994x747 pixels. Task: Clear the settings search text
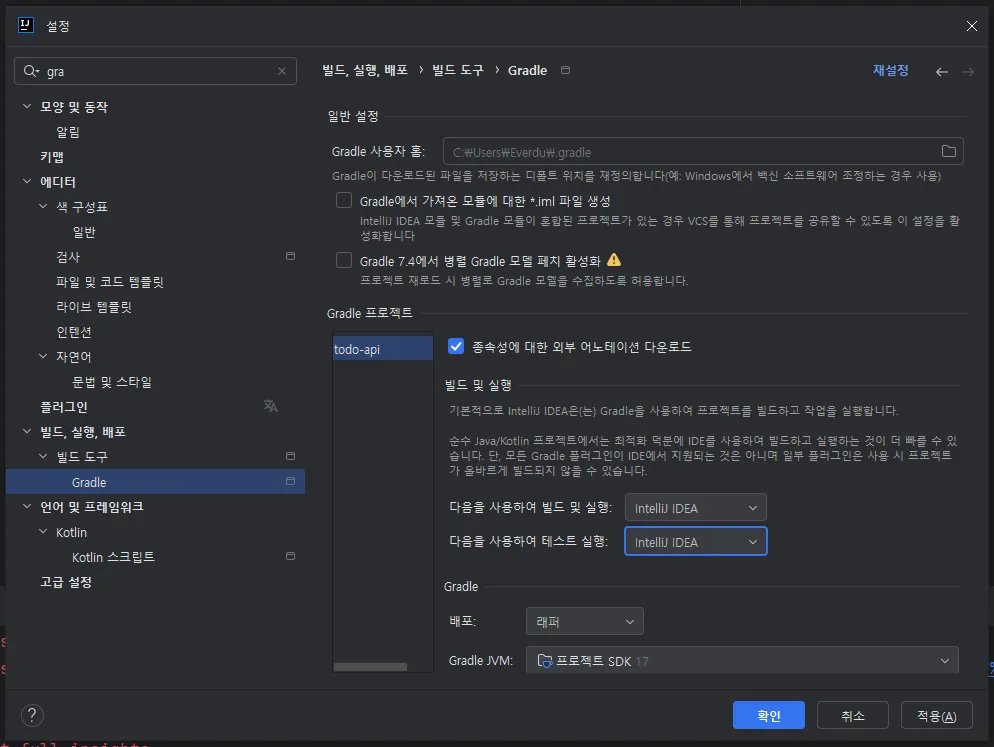coord(282,71)
